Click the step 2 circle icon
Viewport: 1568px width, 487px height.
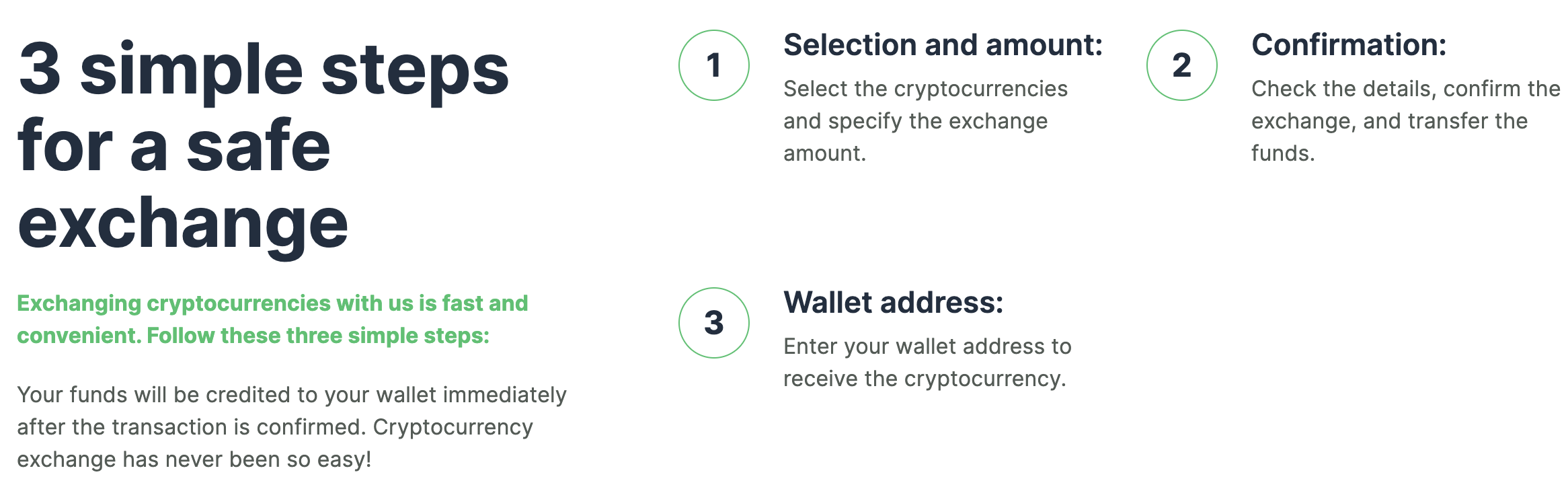(1181, 65)
